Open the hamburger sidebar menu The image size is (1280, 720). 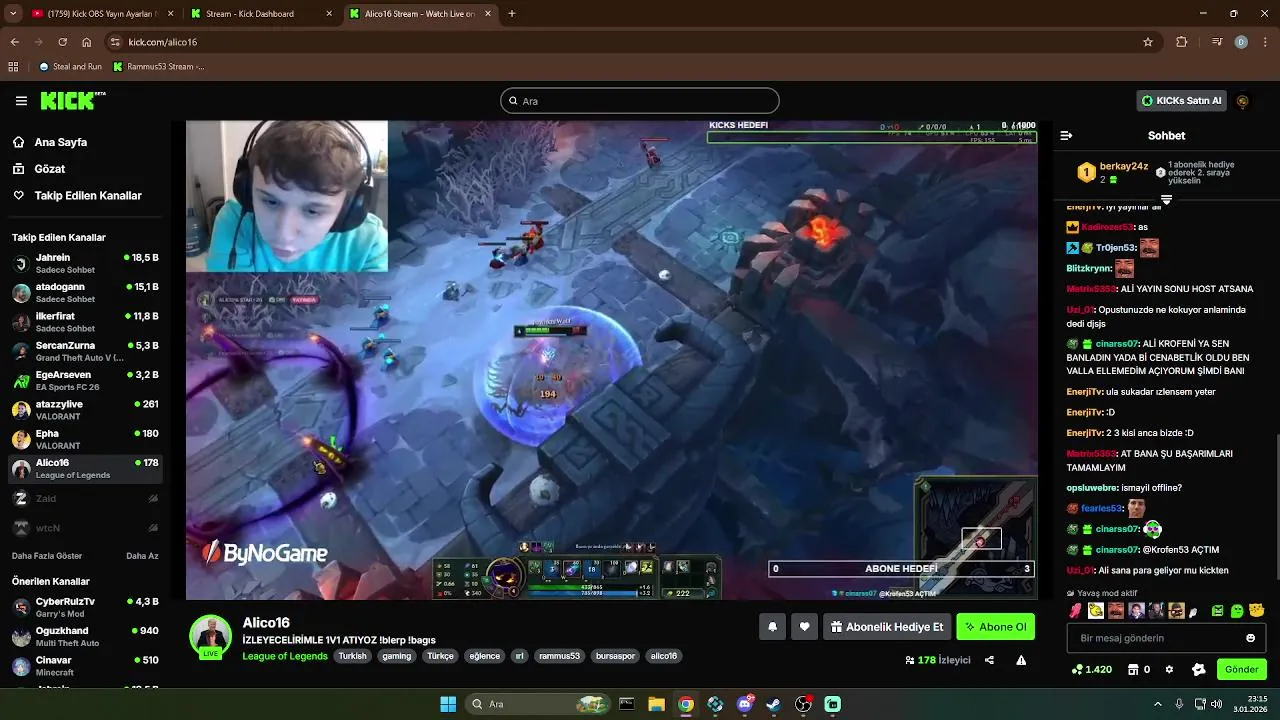pos(21,101)
